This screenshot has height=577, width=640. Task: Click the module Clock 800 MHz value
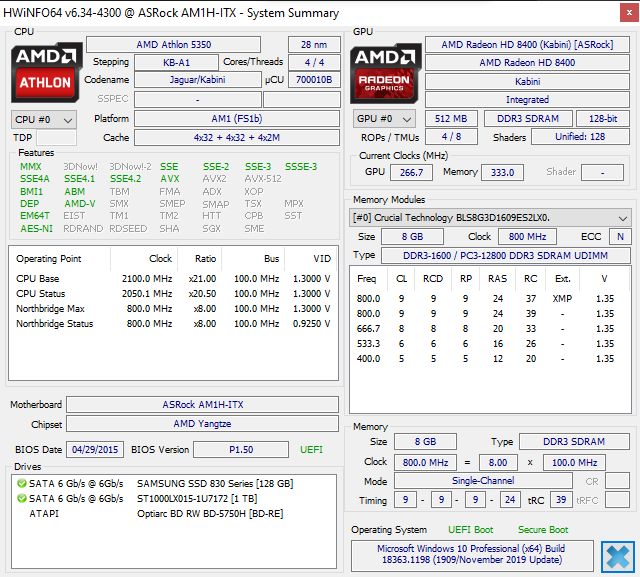(527, 237)
